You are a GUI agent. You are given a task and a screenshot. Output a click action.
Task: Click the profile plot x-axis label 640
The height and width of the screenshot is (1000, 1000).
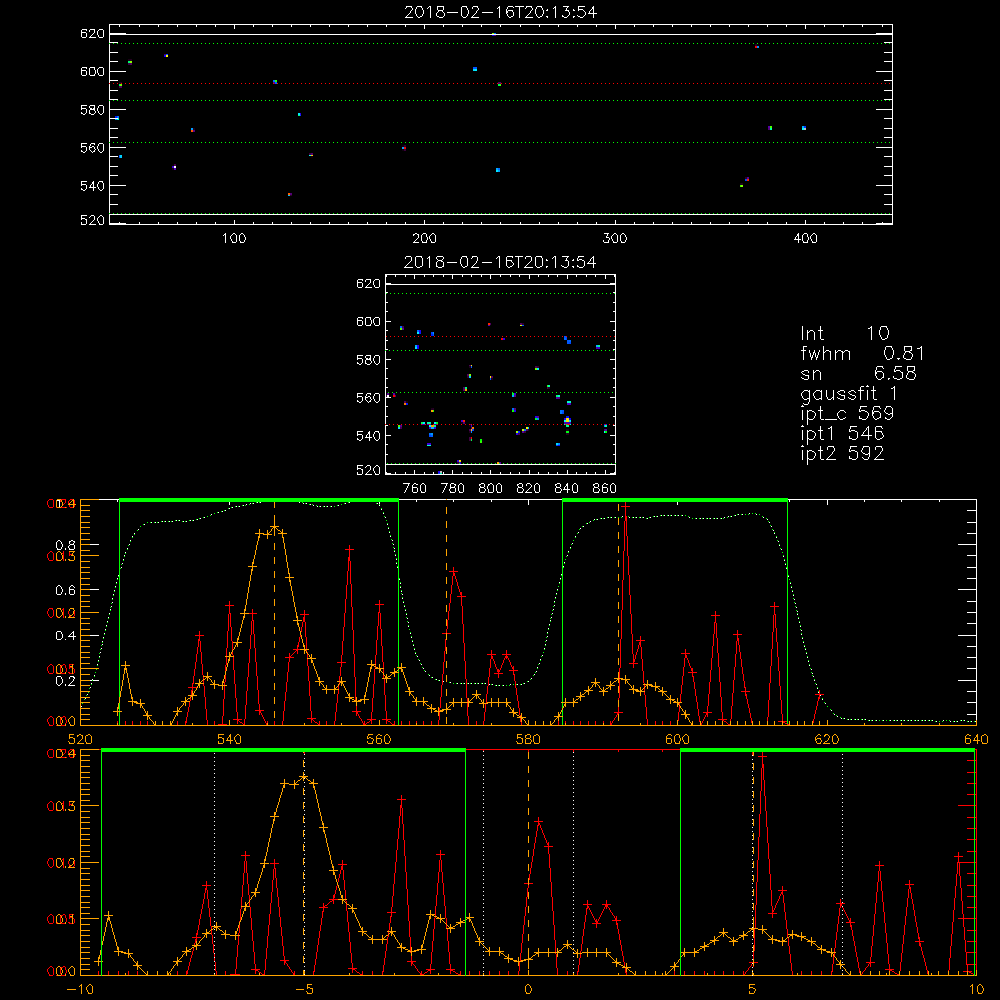click(976, 739)
